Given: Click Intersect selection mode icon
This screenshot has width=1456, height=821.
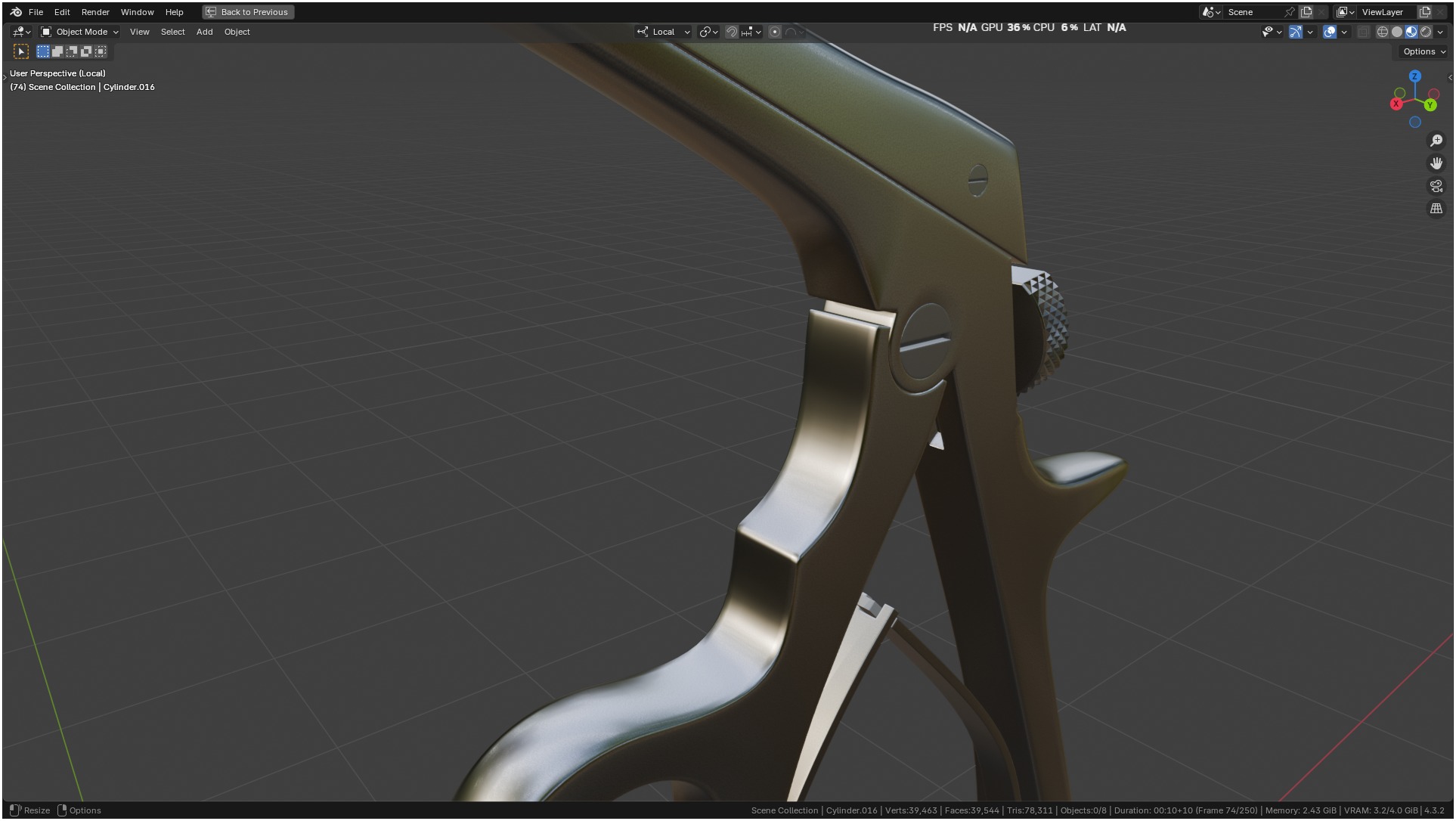Looking at the screenshot, I should [101, 51].
